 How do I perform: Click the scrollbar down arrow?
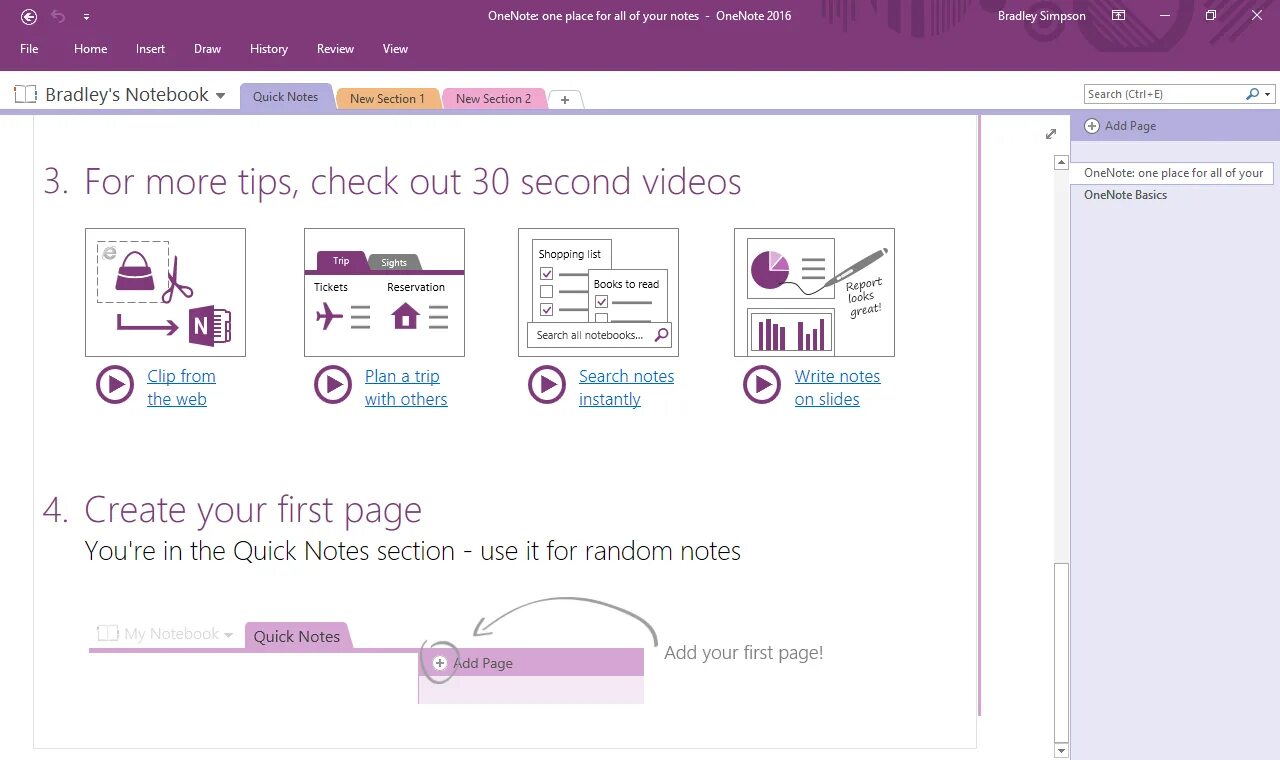pyautogui.click(x=1061, y=750)
